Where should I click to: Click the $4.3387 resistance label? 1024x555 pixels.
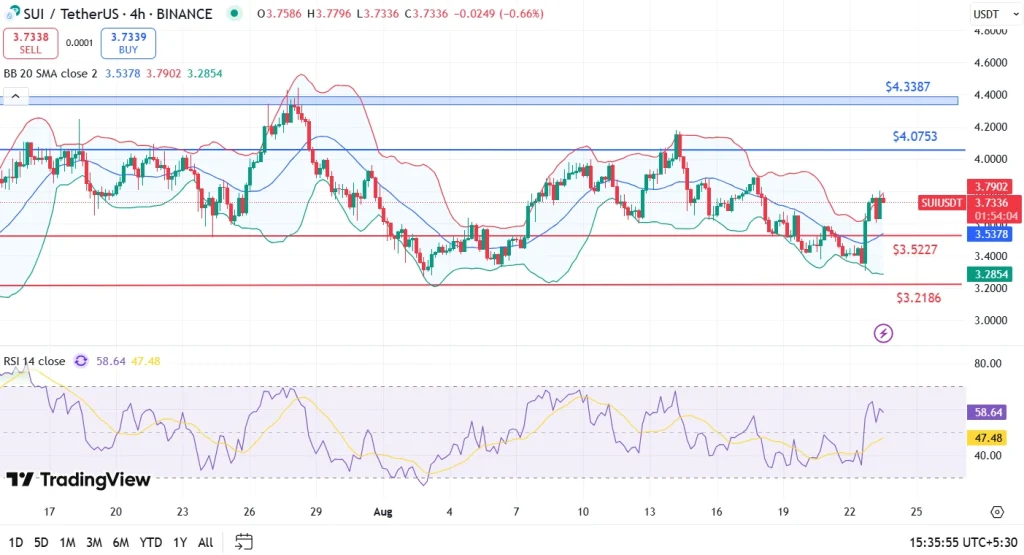908,86
